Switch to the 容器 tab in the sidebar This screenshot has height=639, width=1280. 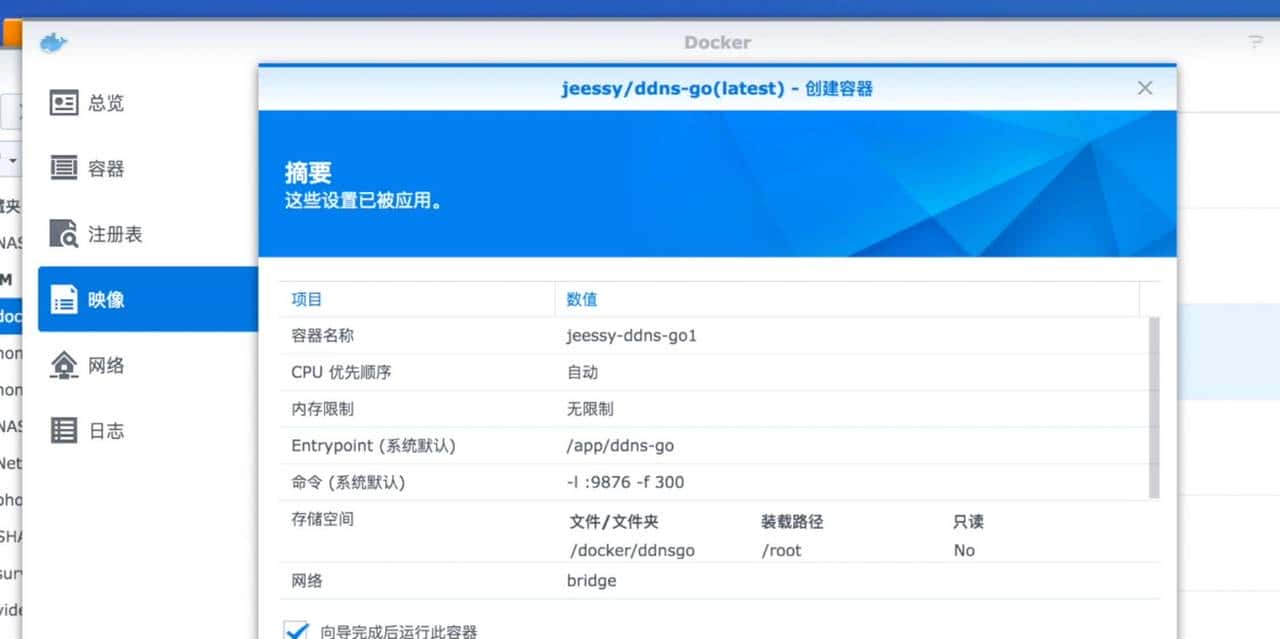pos(104,169)
